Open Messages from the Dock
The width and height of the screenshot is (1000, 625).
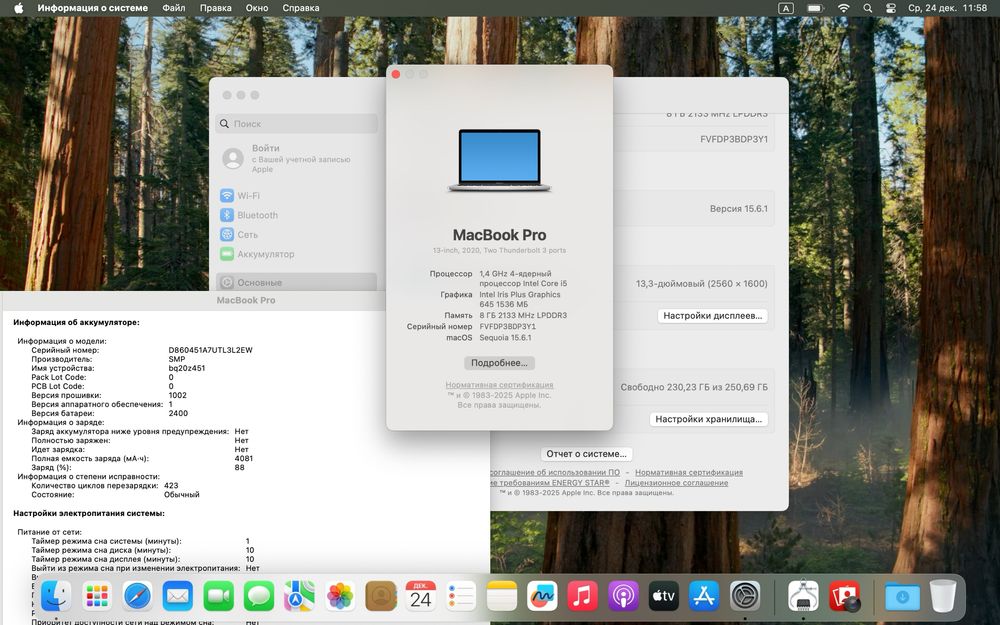pos(259,596)
